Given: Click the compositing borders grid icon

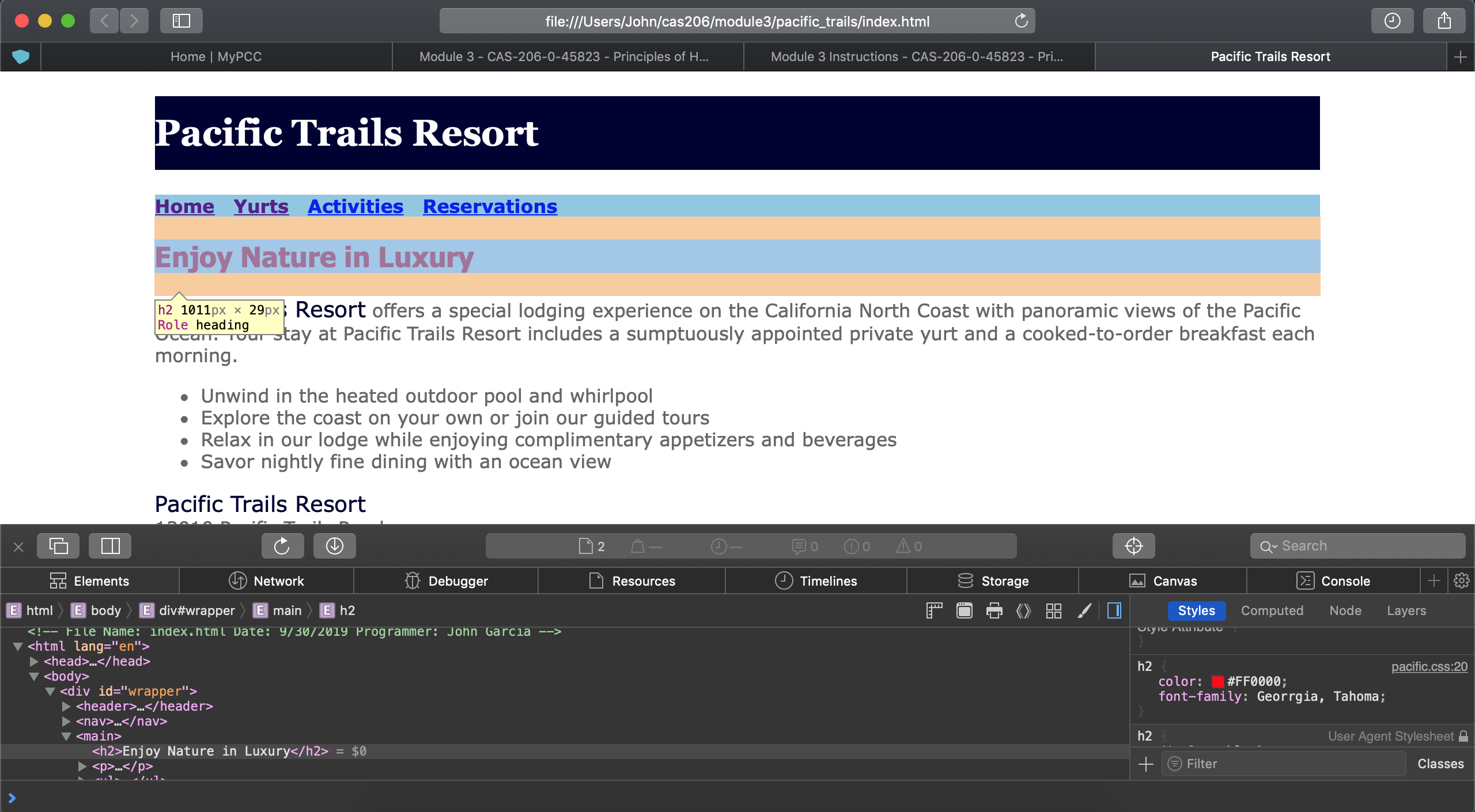Looking at the screenshot, I should [1054, 610].
